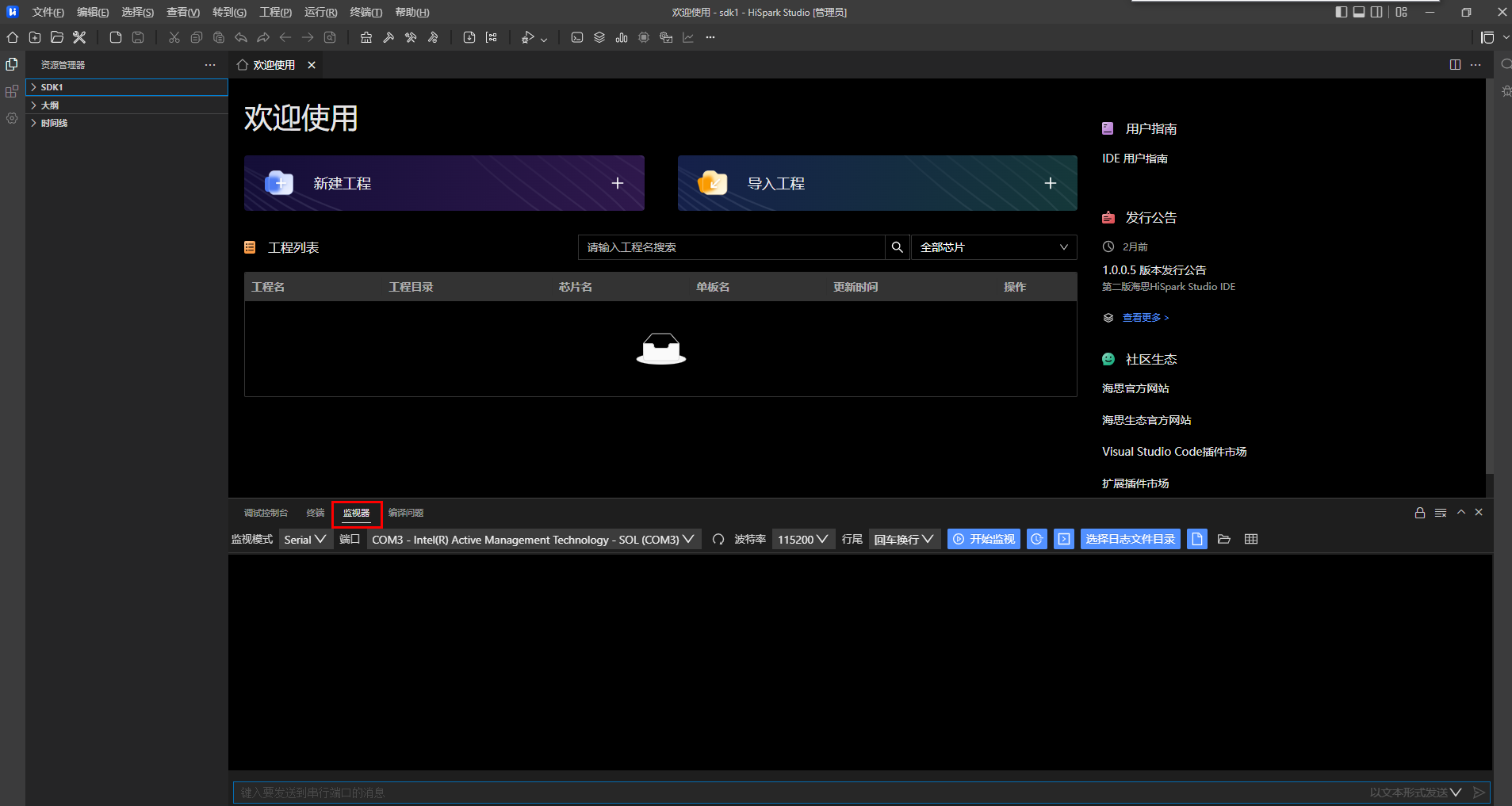Toggle the primary sidebar layout button
1512x806 pixels.
[1342, 12]
